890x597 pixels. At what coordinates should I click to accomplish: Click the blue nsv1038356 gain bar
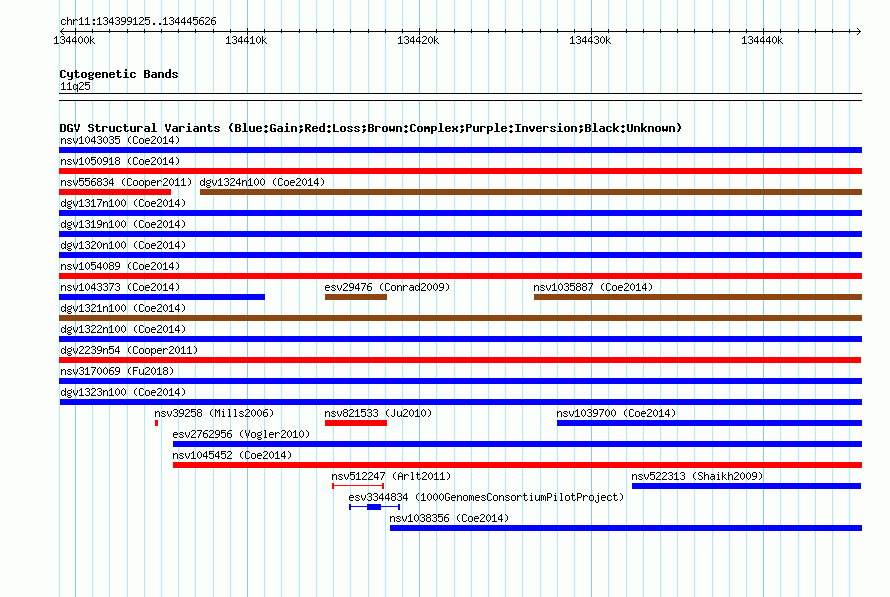625,528
